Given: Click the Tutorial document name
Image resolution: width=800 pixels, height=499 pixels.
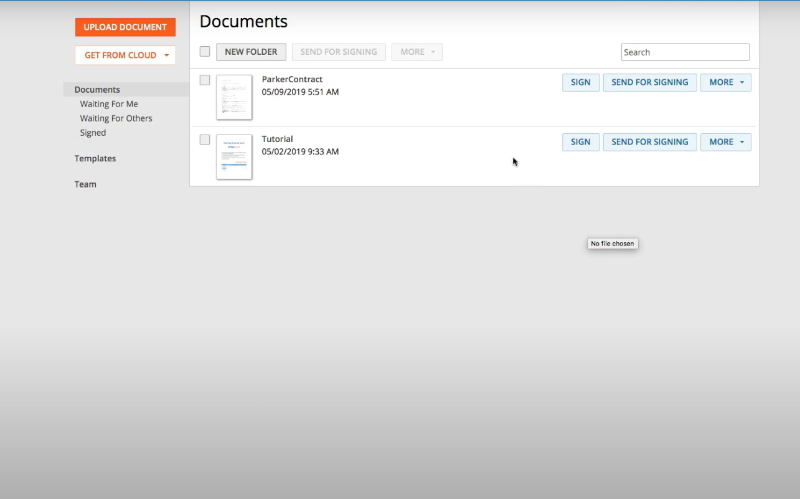Looking at the screenshot, I should pos(277,139).
